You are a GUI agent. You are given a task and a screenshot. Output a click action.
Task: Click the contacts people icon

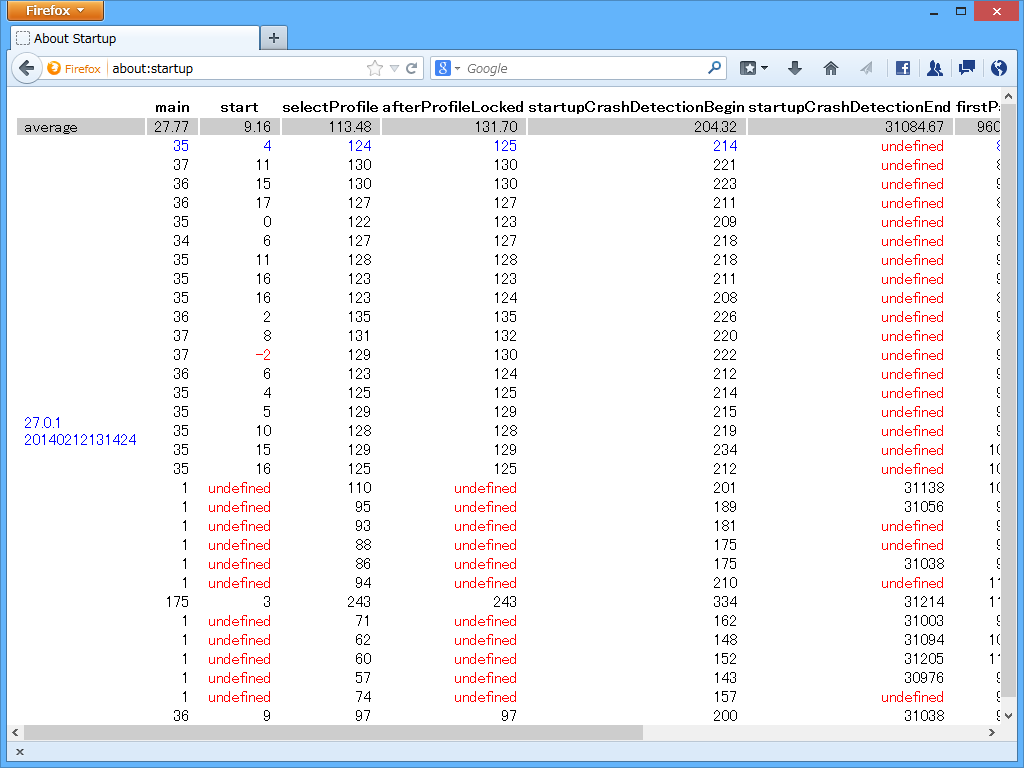934,68
